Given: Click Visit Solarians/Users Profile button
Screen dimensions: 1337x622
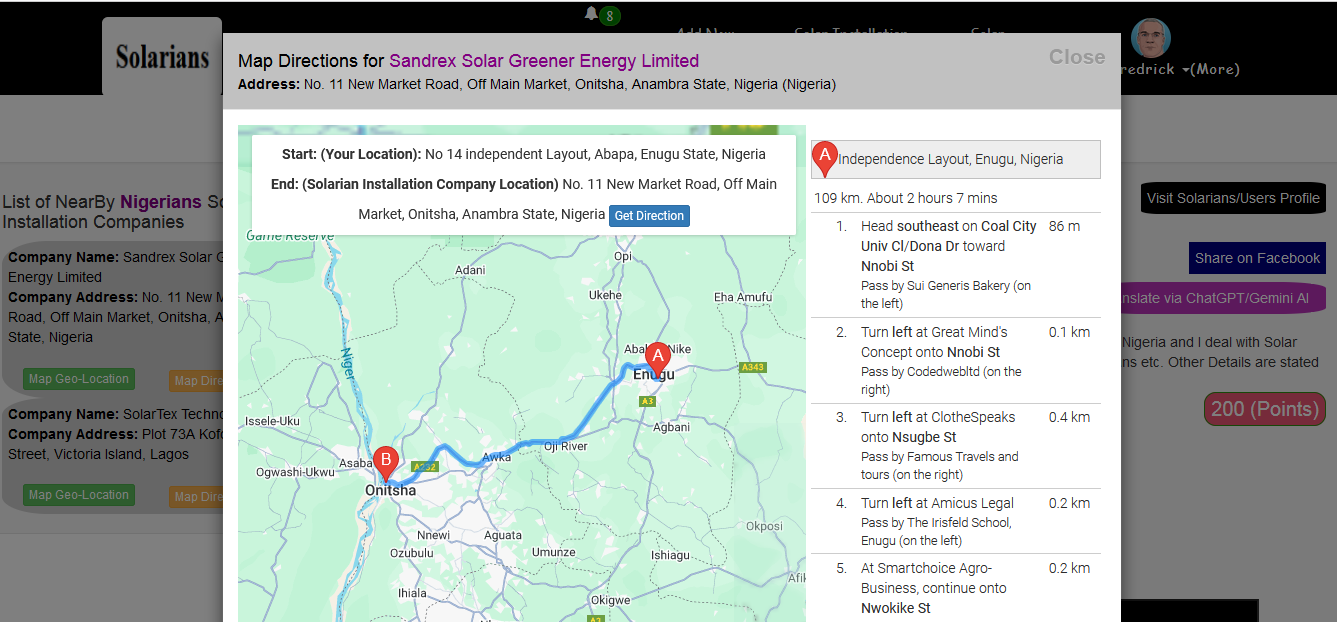Looking at the screenshot, I should 1233,198.
